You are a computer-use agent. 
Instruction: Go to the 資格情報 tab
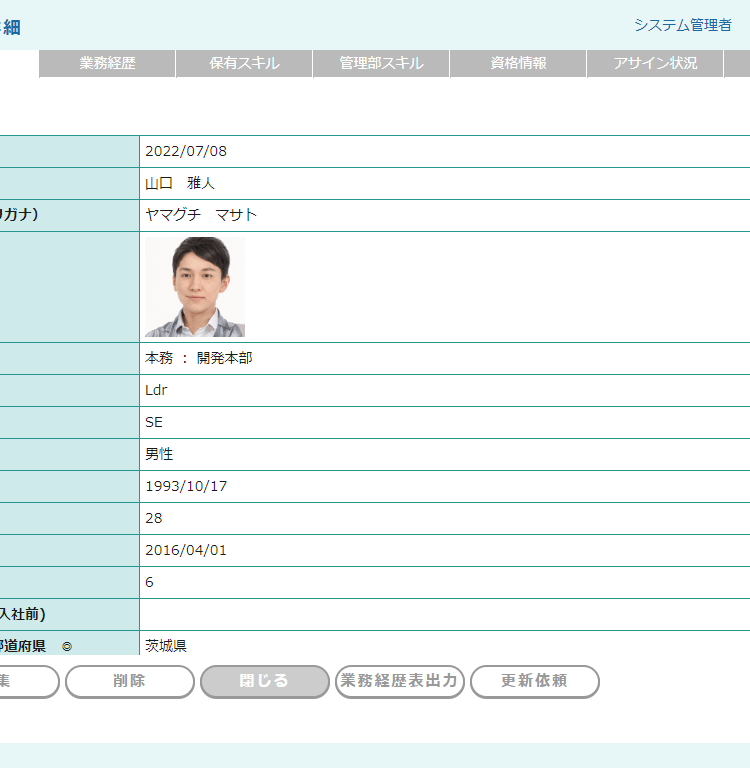point(518,63)
